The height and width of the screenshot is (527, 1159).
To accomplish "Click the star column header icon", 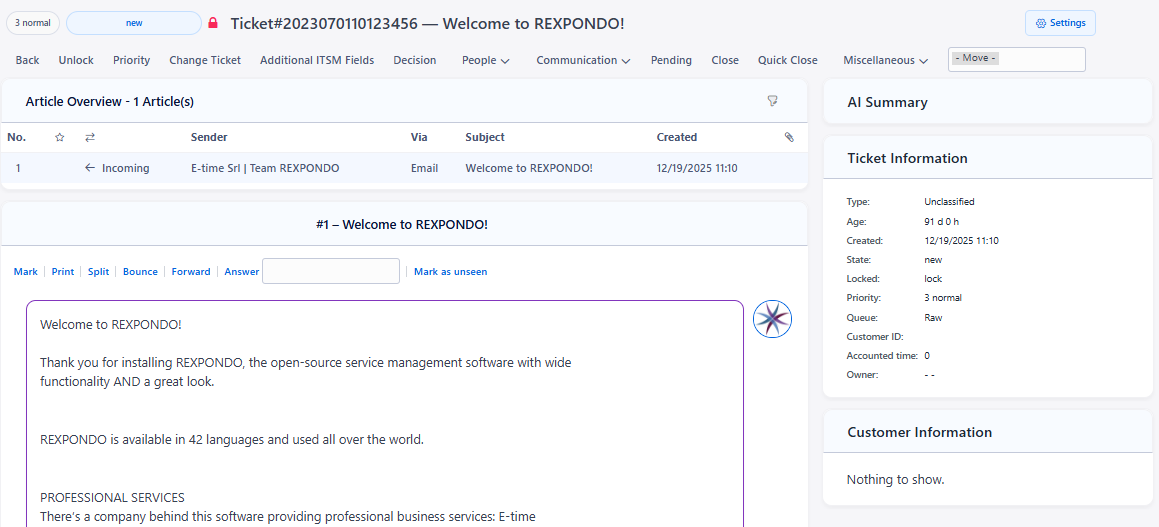I will point(60,137).
